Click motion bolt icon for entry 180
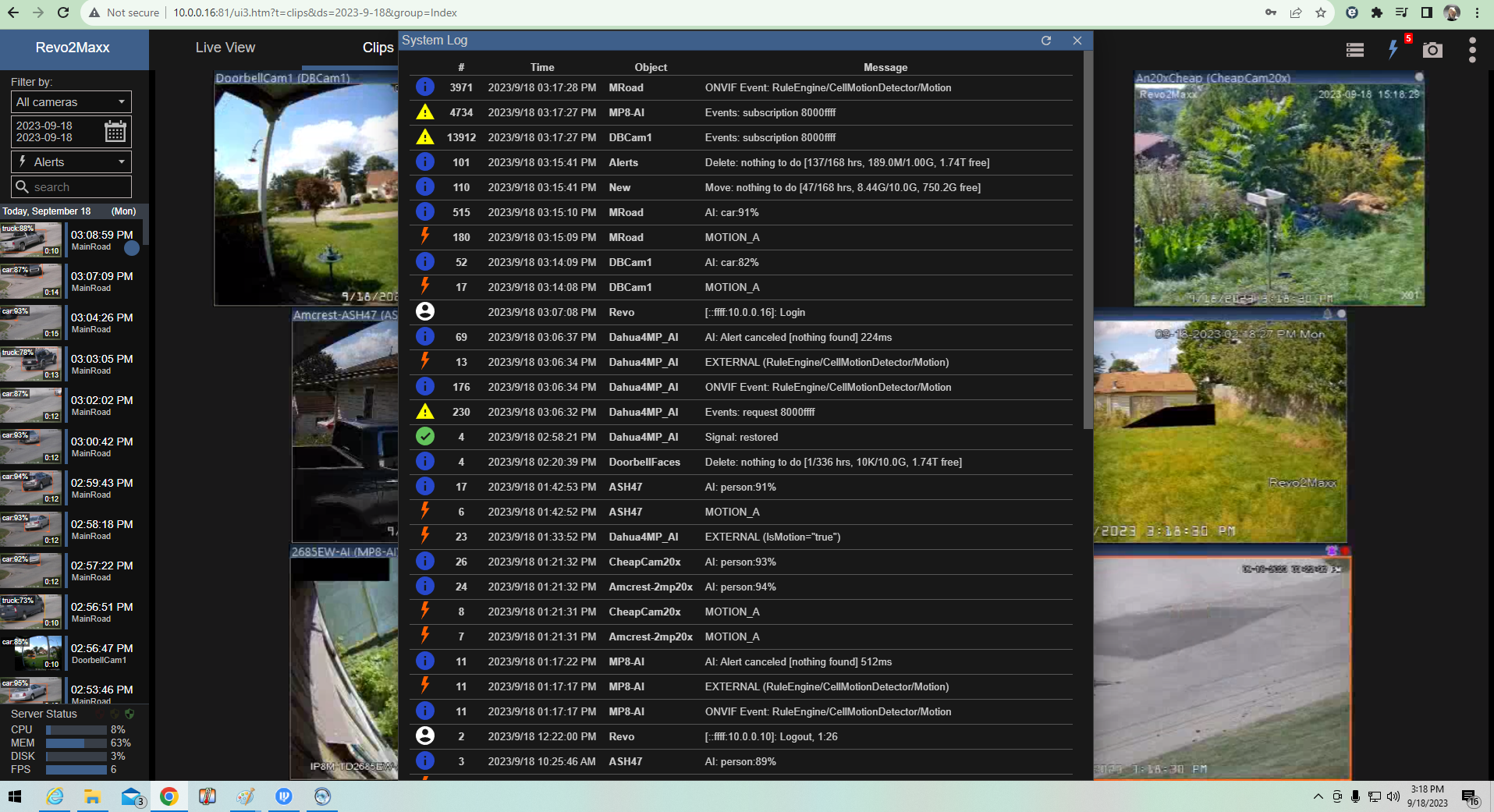1494x812 pixels. [425, 236]
